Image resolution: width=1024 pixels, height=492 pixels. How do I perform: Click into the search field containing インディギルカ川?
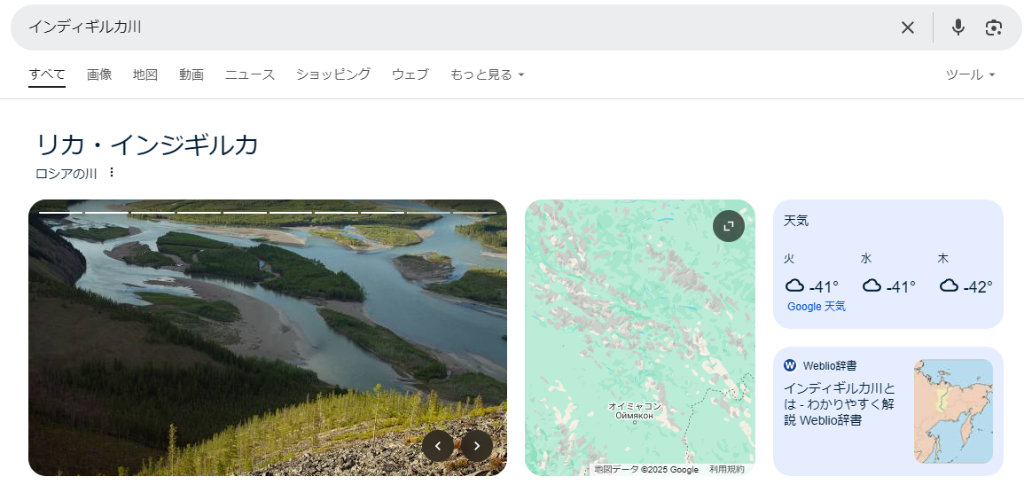coord(450,28)
